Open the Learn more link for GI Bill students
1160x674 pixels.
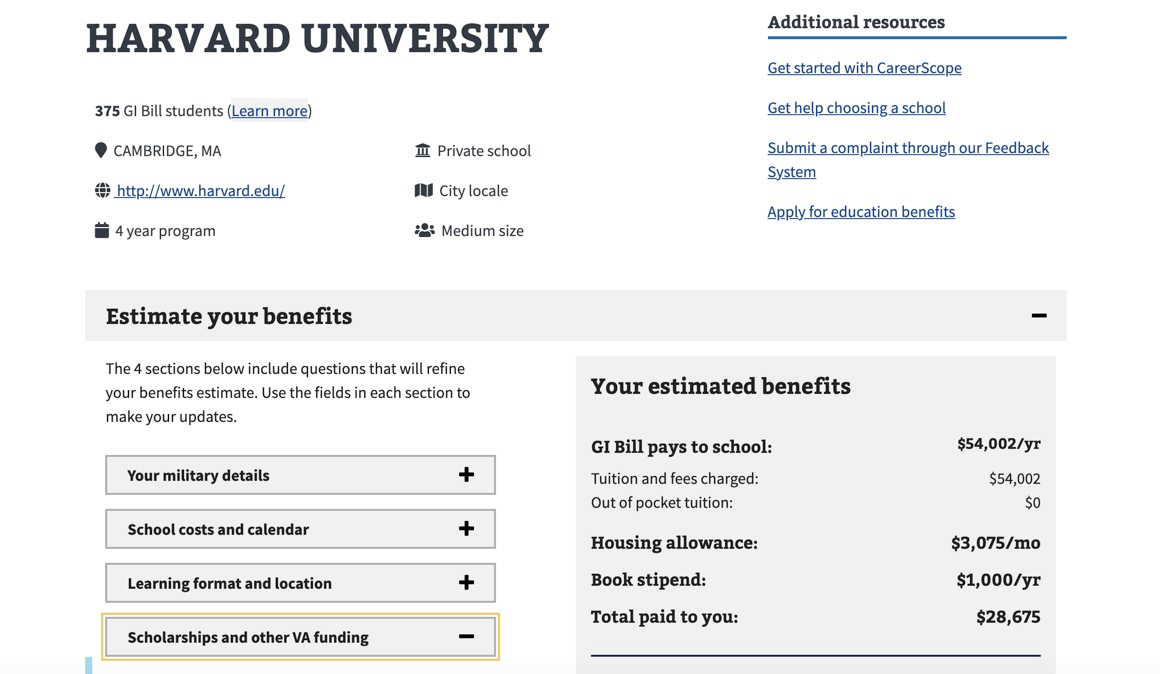269,111
